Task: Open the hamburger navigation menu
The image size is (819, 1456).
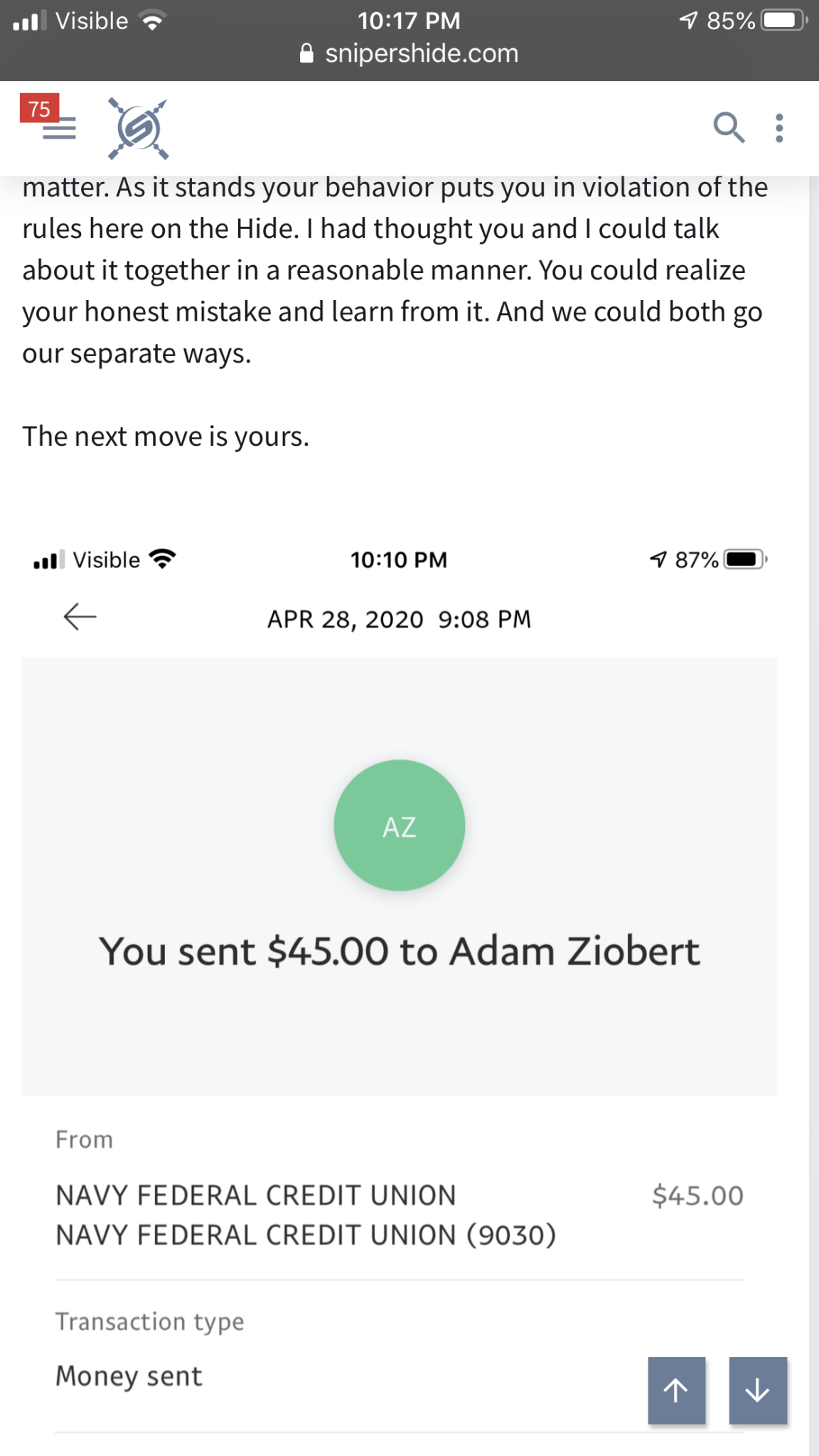Action: pyautogui.click(x=59, y=129)
